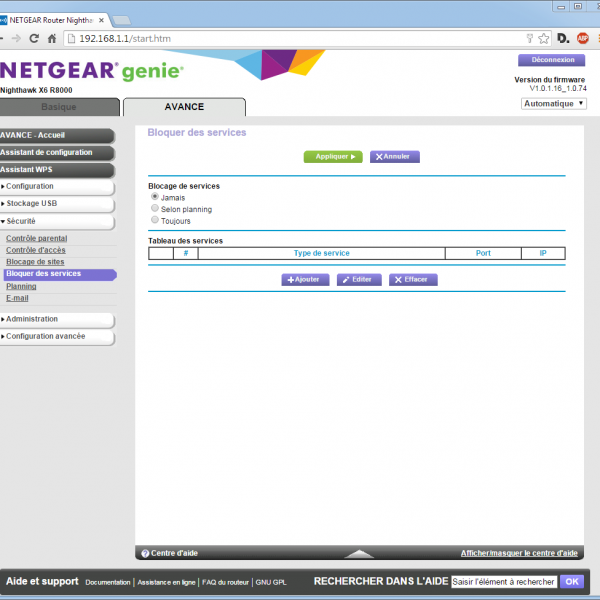Choose the Toujours radio button
The height and width of the screenshot is (600, 600).
(155, 220)
